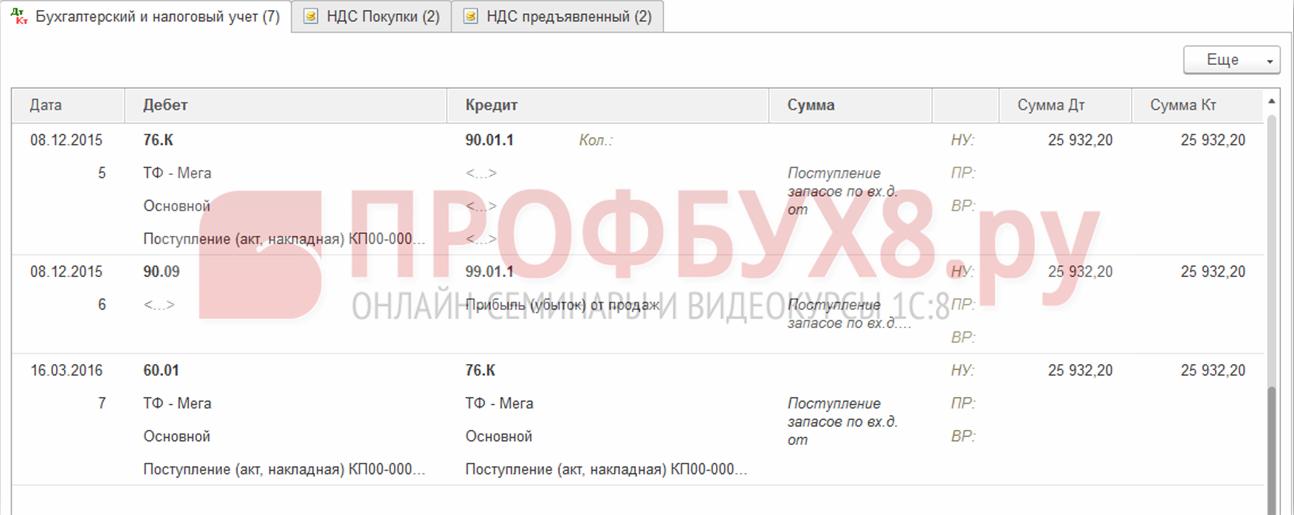Select the Кредит column header
The height and width of the screenshot is (515, 1294).
[x=491, y=105]
